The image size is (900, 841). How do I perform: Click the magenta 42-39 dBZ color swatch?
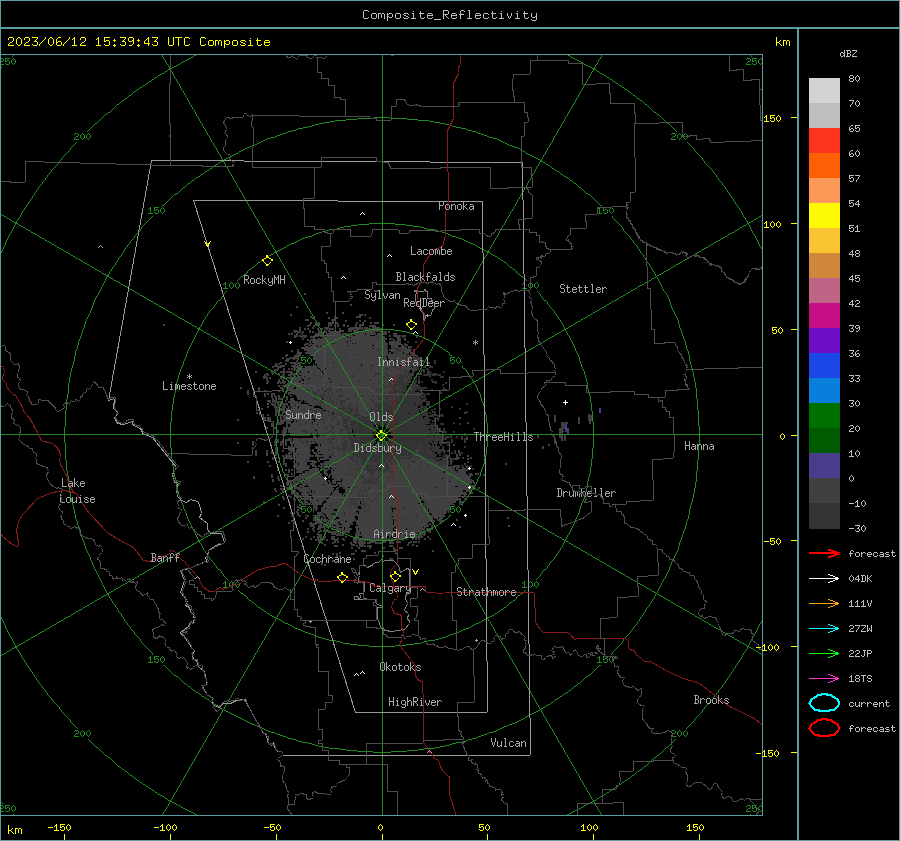click(x=824, y=316)
